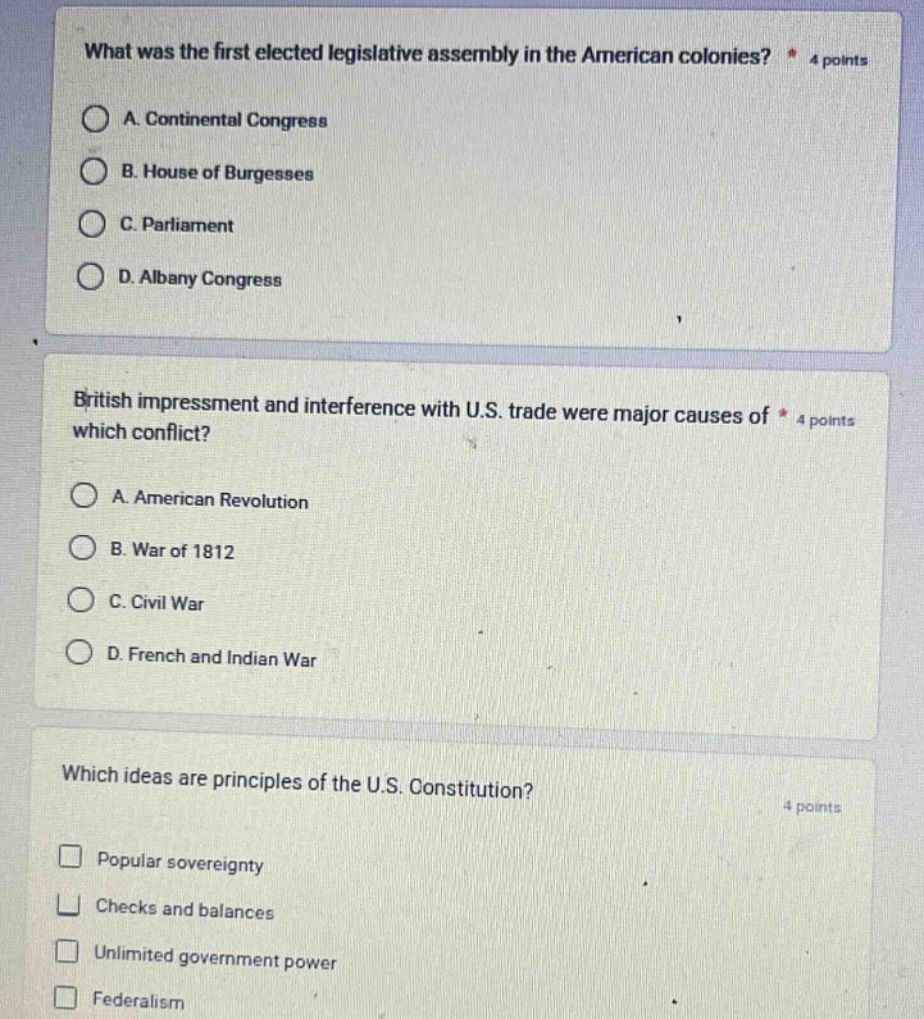
Task: Choose House of Burgesses option
Action: tap(93, 173)
